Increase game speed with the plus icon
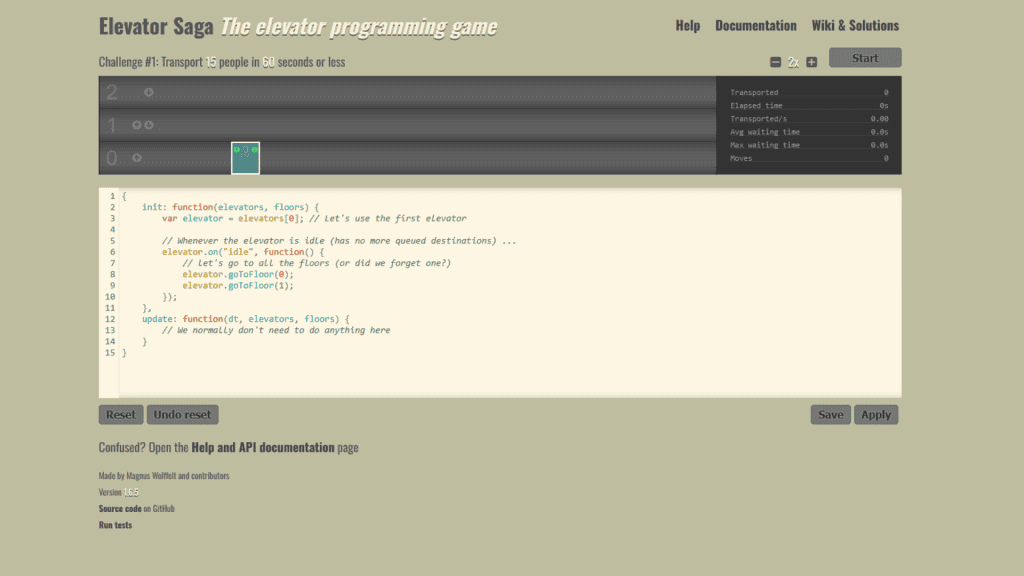The height and width of the screenshot is (576, 1024). click(x=811, y=62)
